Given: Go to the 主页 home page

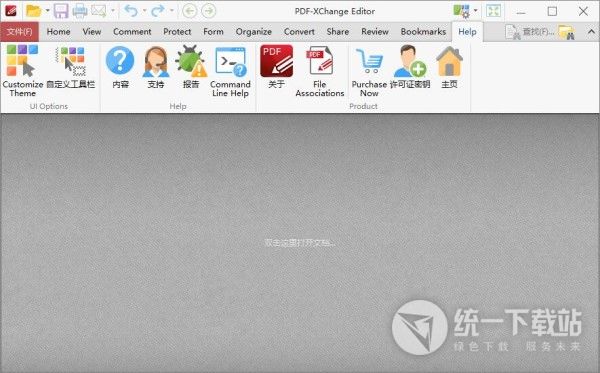Looking at the screenshot, I should tap(449, 67).
